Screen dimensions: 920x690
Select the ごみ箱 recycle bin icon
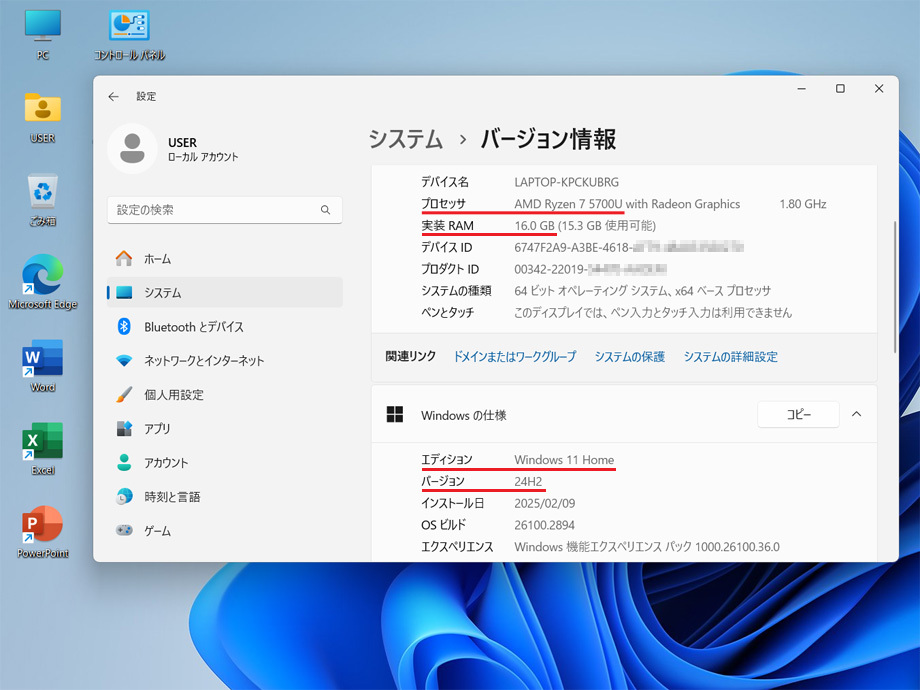click(42, 200)
